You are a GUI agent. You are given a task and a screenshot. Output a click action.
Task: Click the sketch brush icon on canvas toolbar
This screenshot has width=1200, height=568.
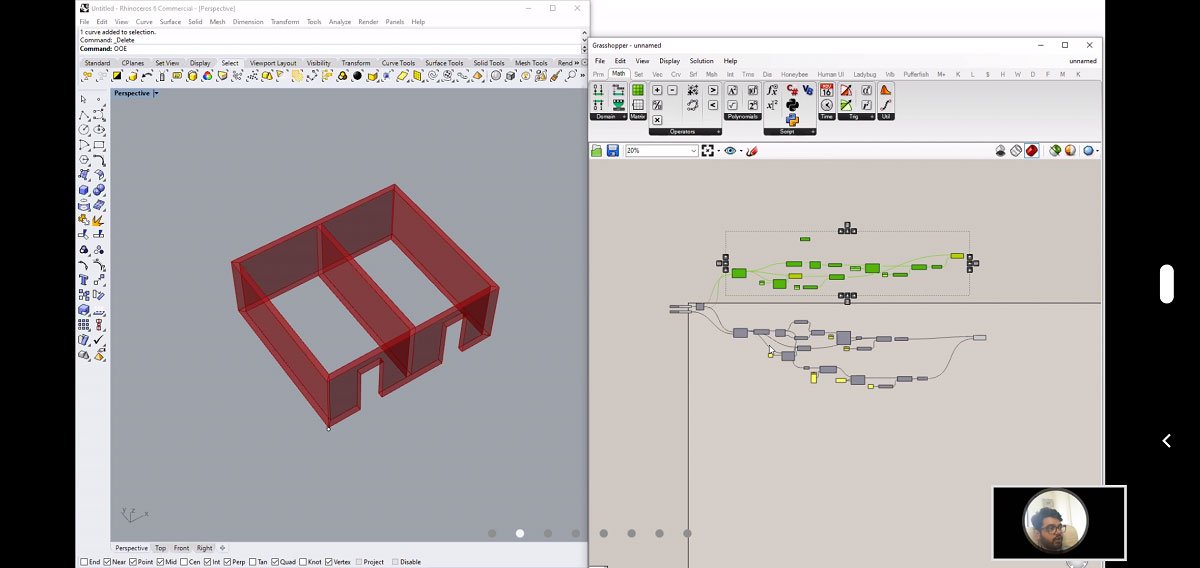(x=752, y=151)
